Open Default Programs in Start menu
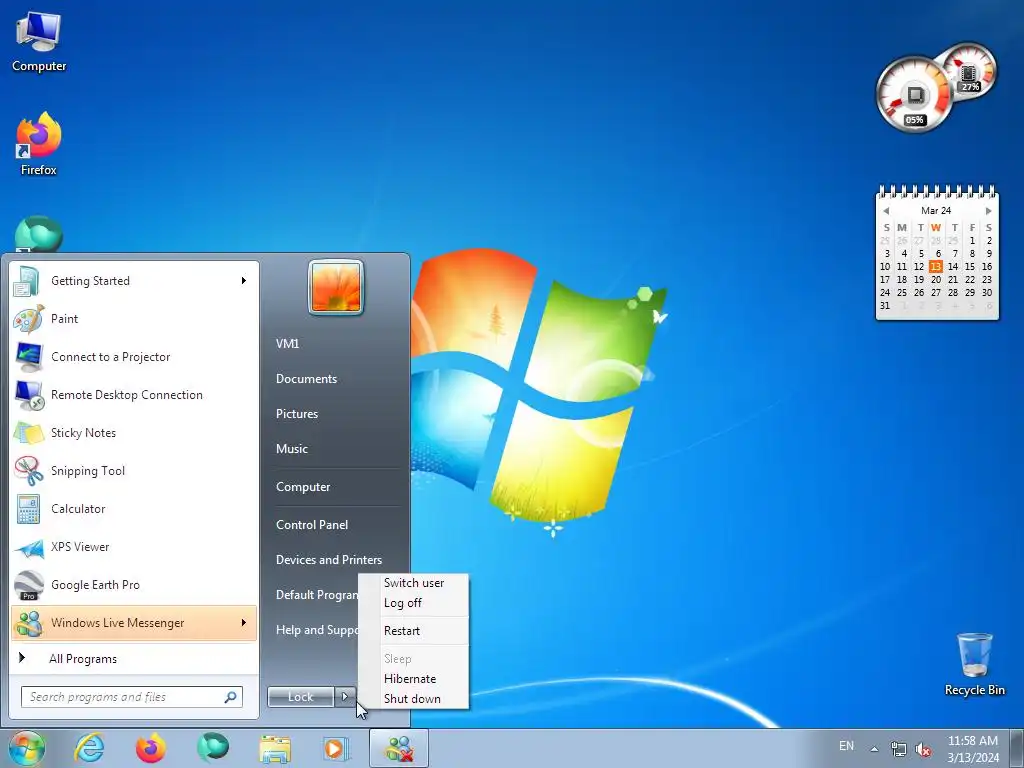 click(x=317, y=595)
